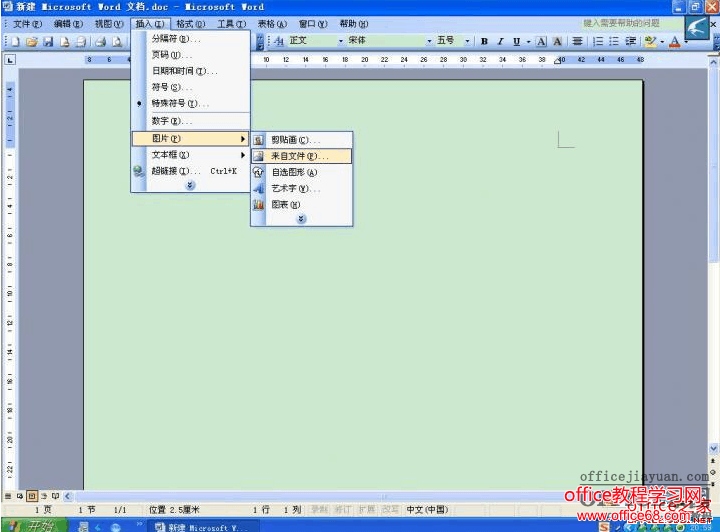
Task: Expand the picture submenu's hidden items chevron
Action: point(301,219)
